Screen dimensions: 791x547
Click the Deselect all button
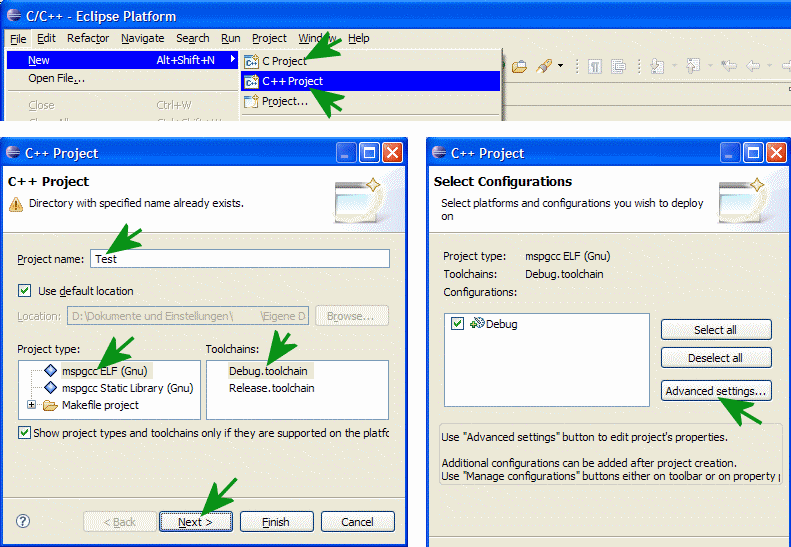click(x=716, y=358)
